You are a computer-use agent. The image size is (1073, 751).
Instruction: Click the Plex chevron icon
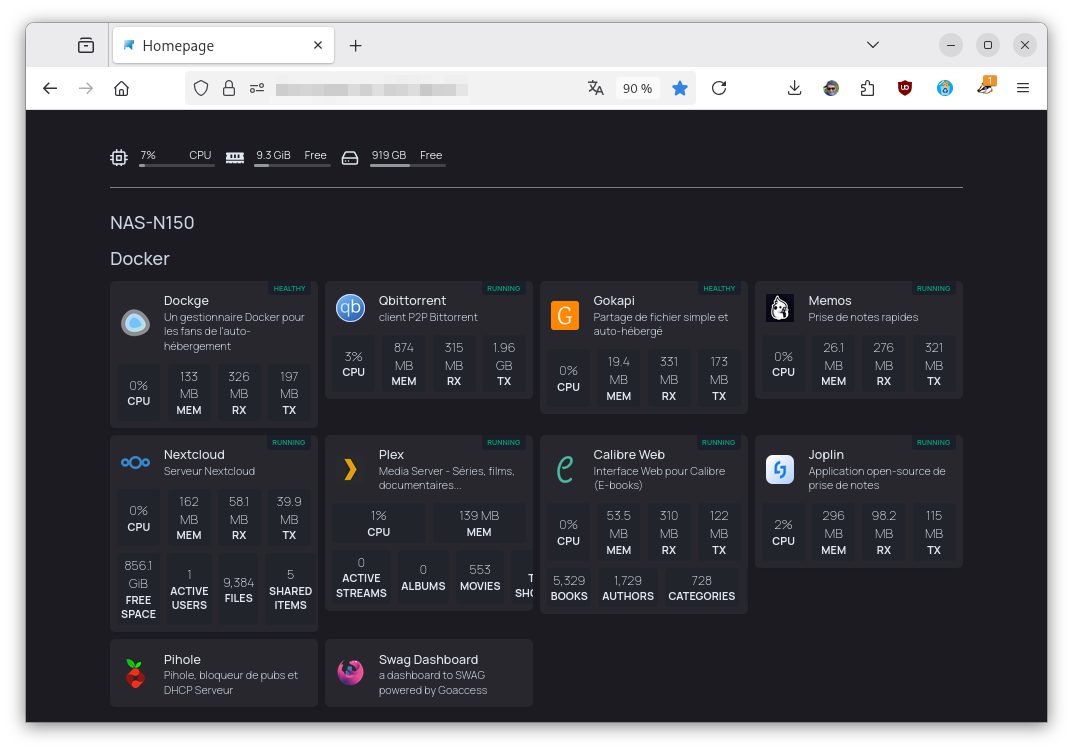pyautogui.click(x=350, y=469)
